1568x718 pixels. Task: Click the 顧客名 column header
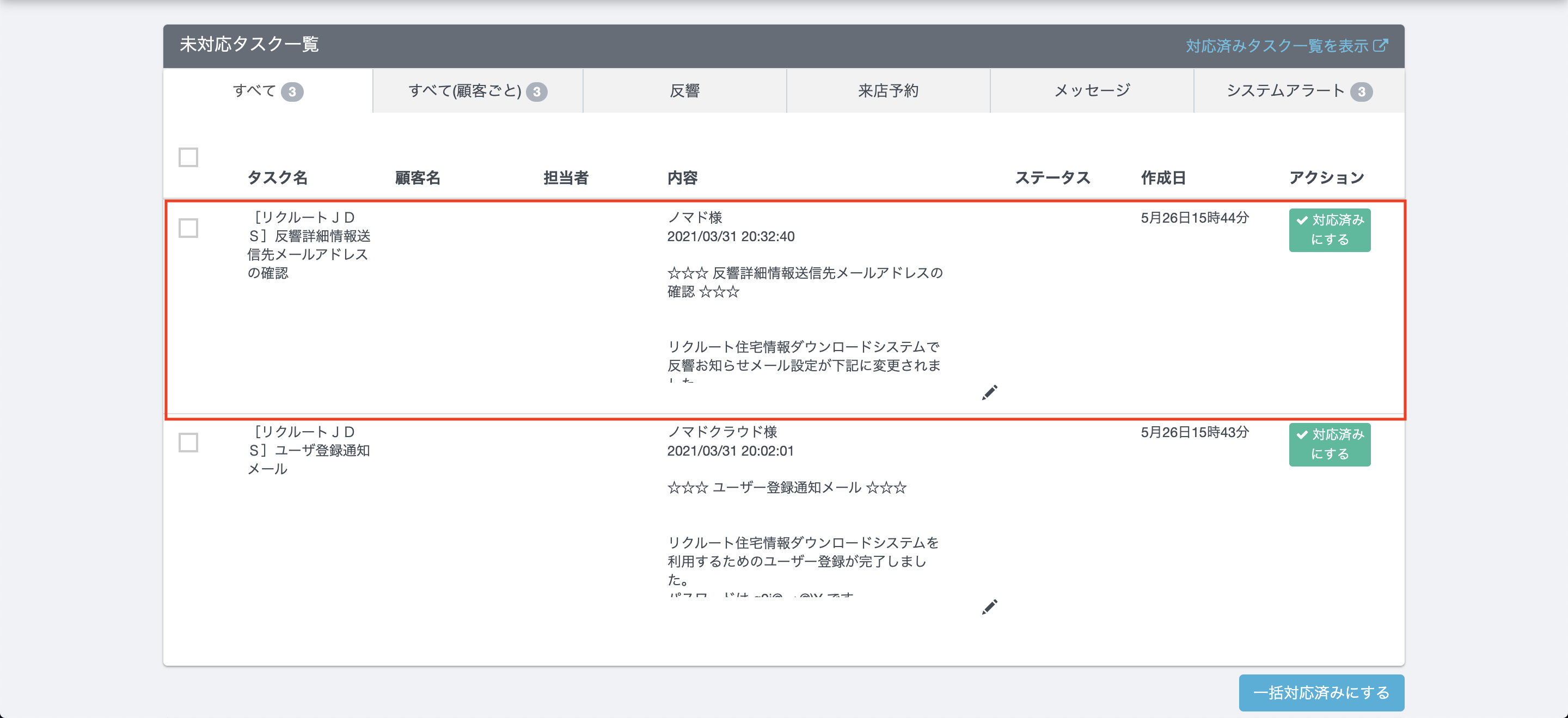point(418,177)
